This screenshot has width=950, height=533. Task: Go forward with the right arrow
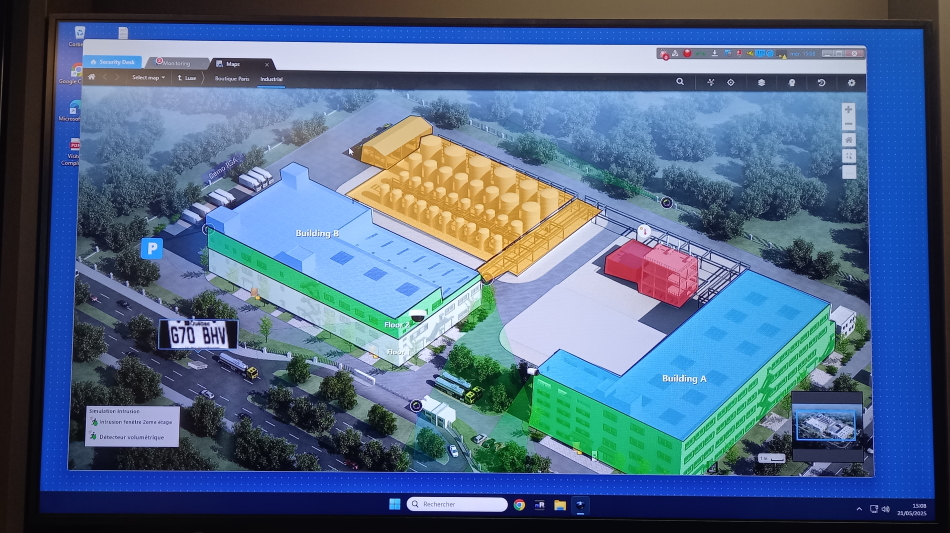click(118, 77)
